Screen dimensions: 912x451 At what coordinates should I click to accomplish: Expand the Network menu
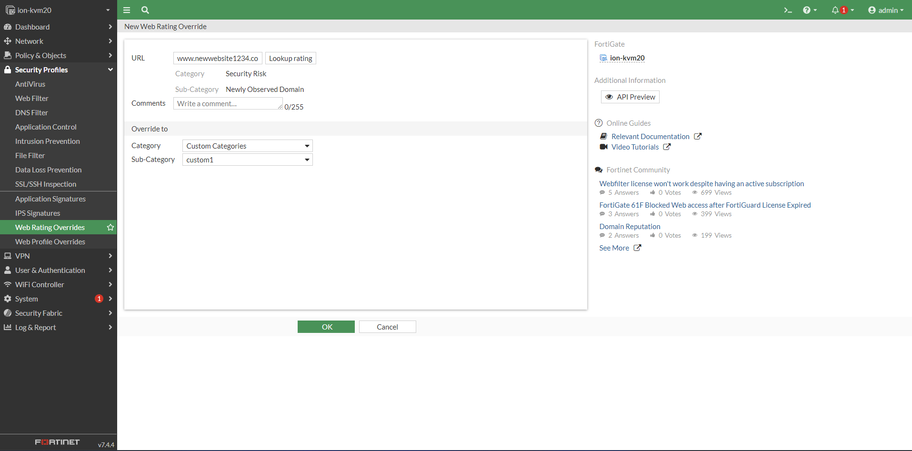pyautogui.click(x=58, y=41)
